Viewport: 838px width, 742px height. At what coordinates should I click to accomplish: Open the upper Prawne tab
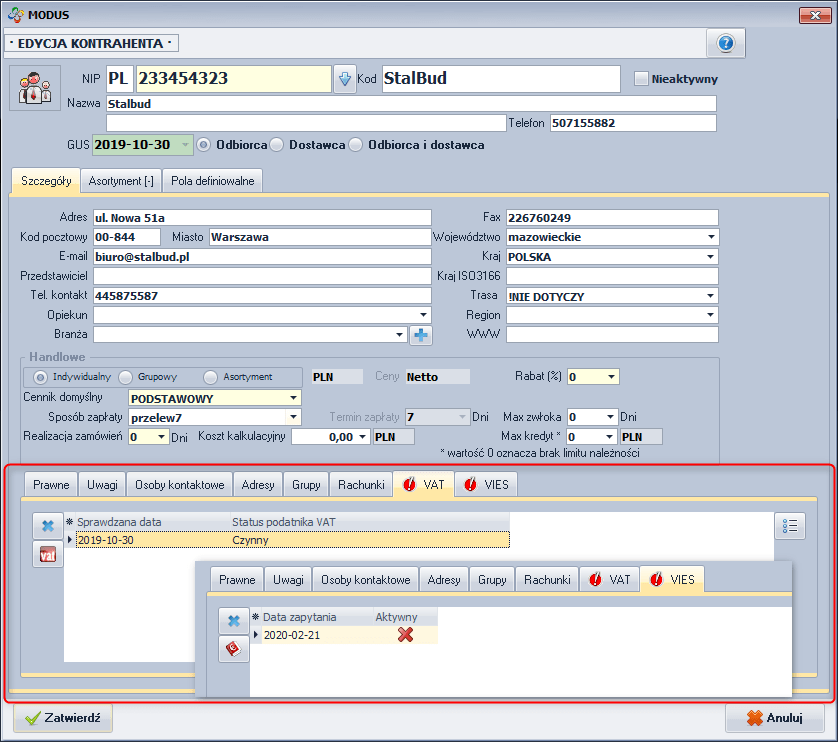click(x=51, y=485)
